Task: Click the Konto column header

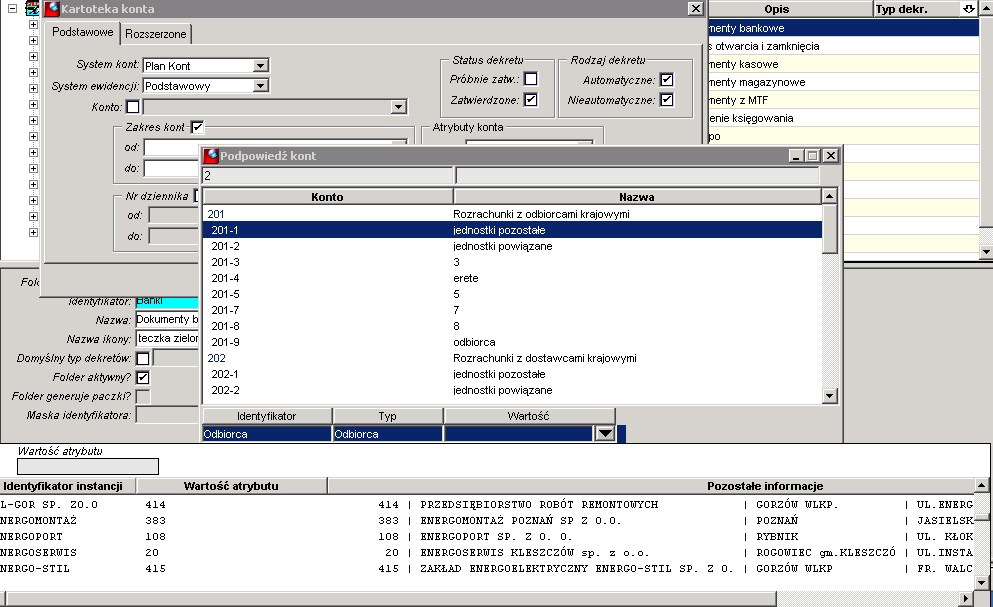Action: [327, 197]
